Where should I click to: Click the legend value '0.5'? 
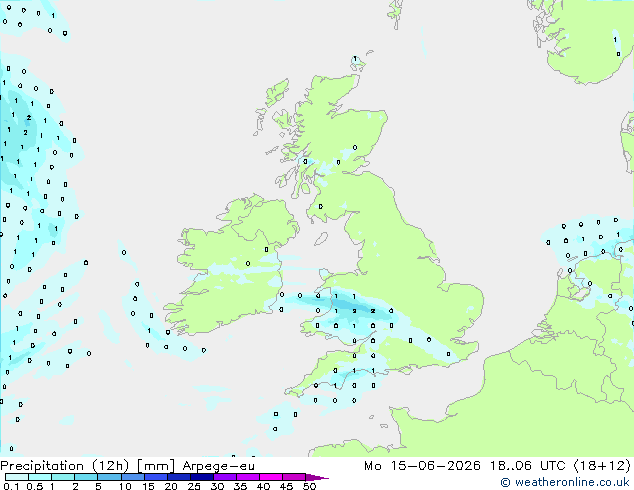pos(35,486)
